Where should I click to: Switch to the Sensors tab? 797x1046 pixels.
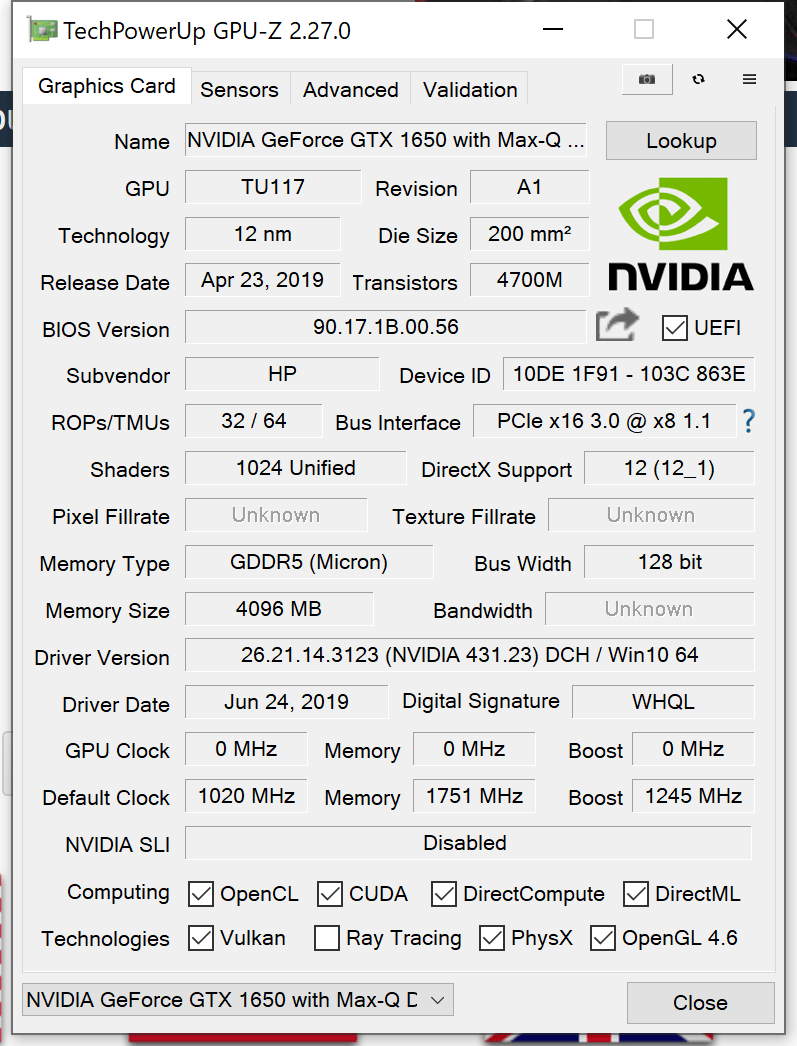coord(239,89)
